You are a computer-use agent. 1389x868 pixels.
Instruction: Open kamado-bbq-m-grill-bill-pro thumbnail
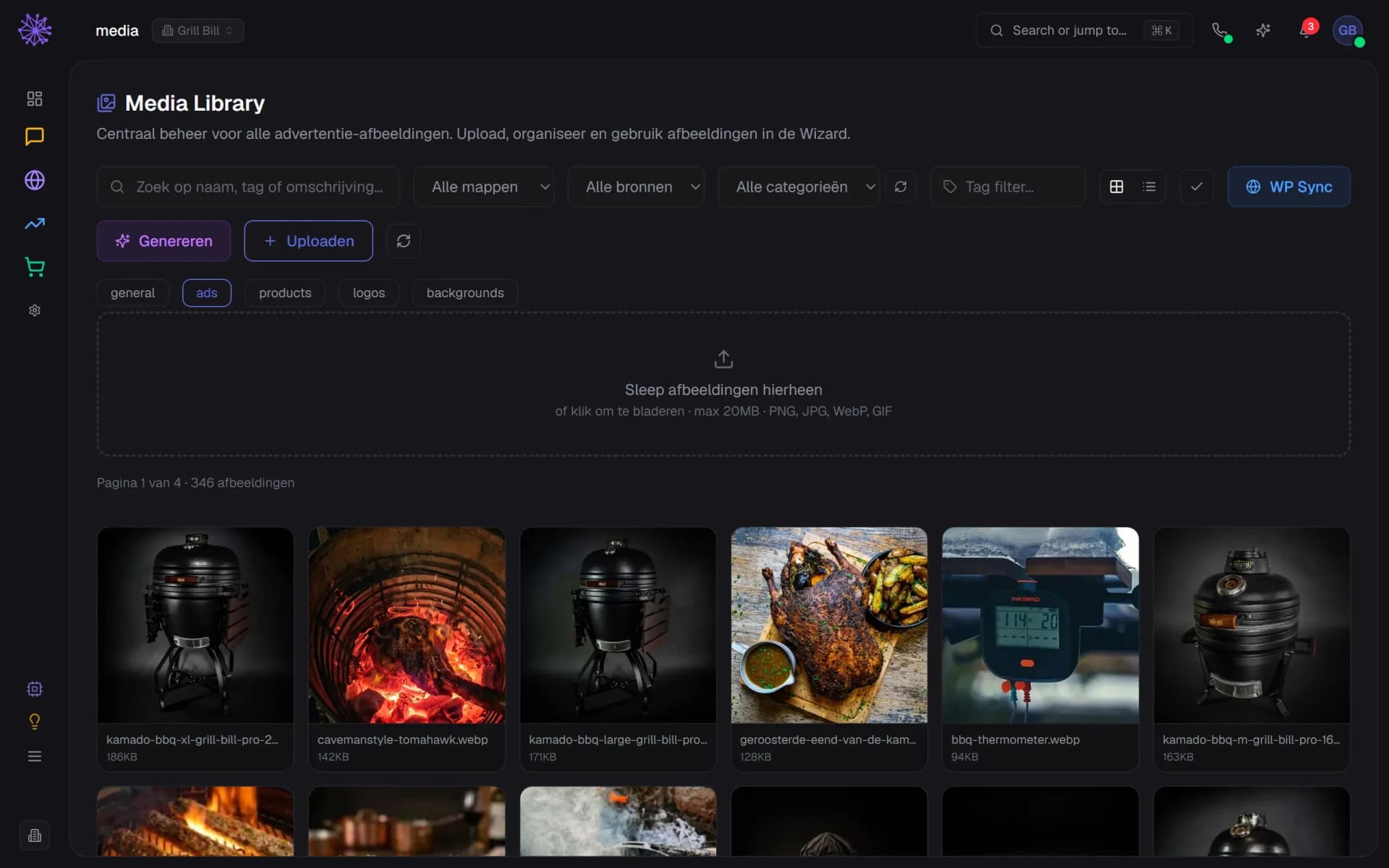[1252, 626]
